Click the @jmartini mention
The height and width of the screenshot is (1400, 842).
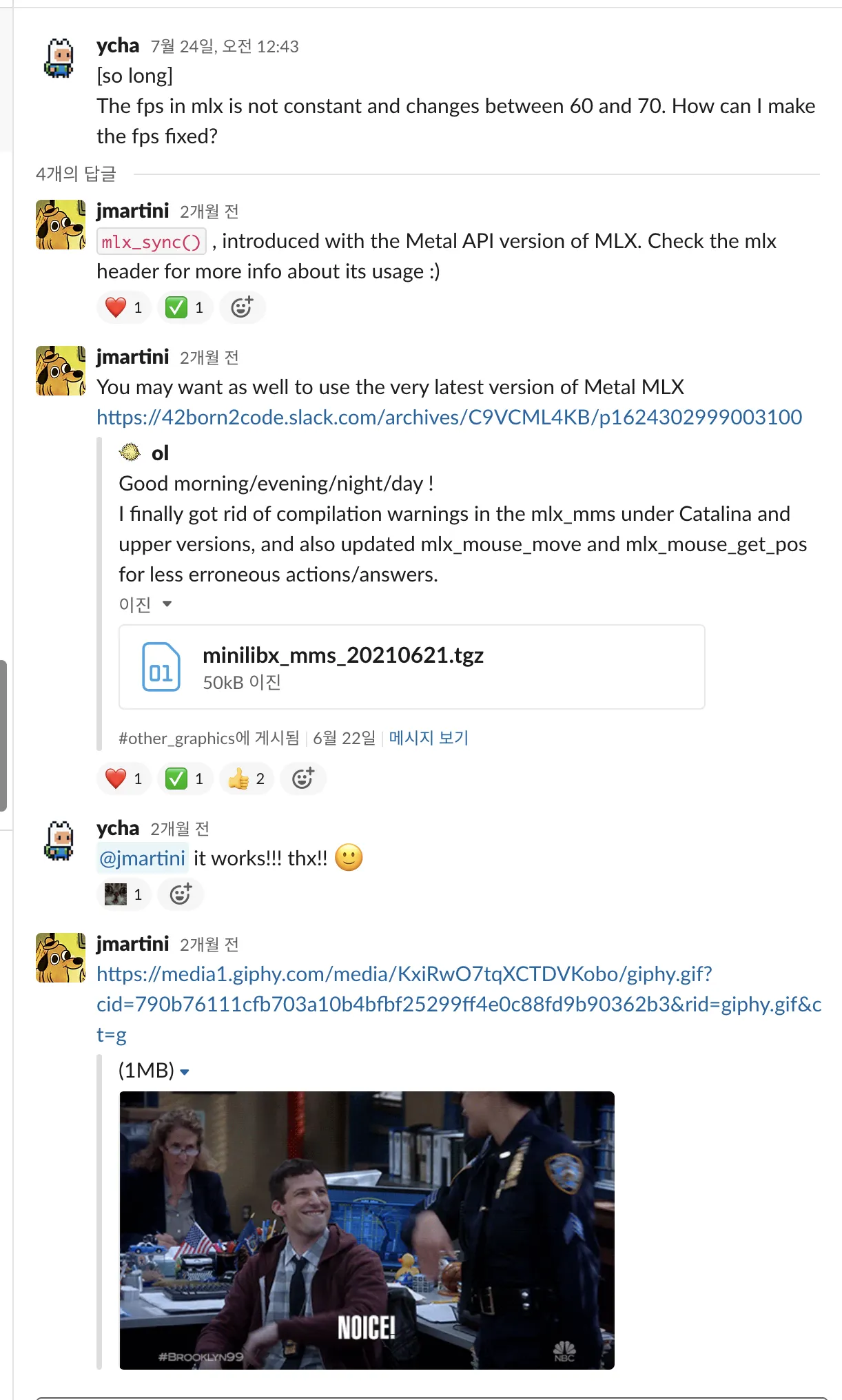[x=143, y=858]
